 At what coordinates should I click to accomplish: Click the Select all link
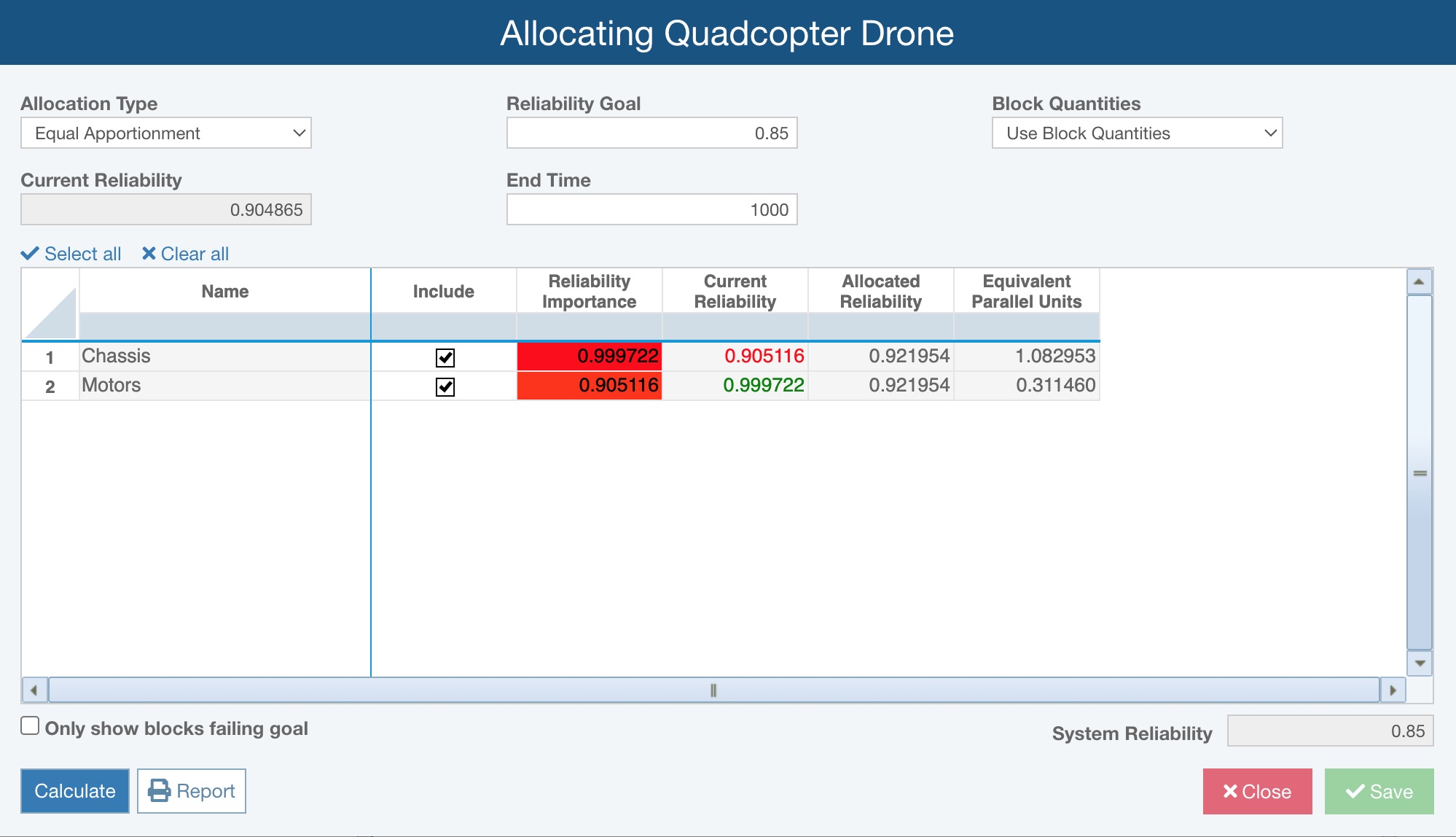tap(82, 254)
